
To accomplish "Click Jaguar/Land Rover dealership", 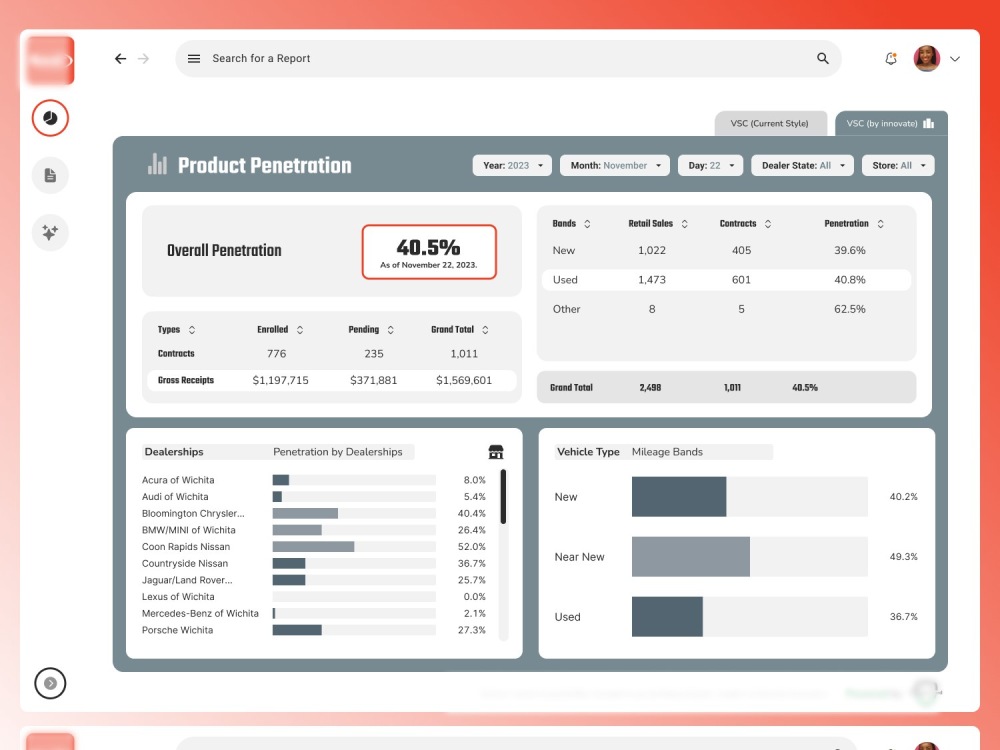I will [187, 580].
